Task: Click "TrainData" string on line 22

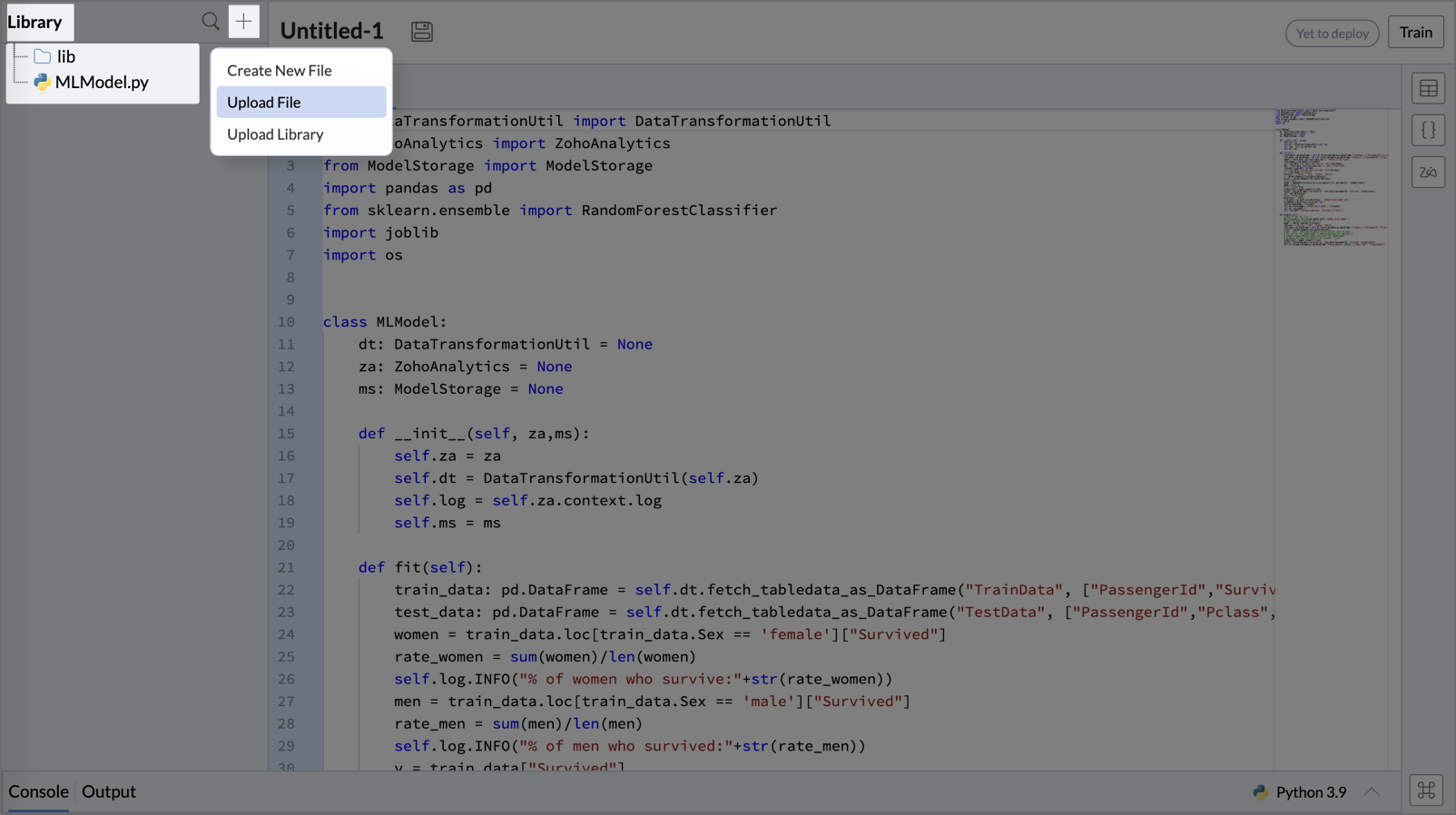Action: (x=1013, y=590)
